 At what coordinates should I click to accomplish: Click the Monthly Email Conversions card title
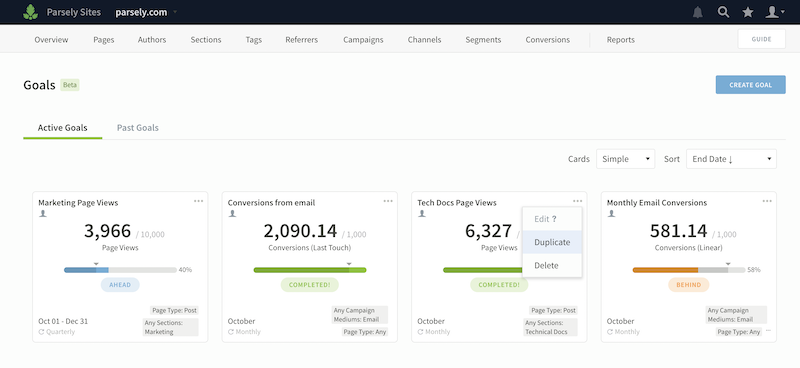(x=657, y=203)
